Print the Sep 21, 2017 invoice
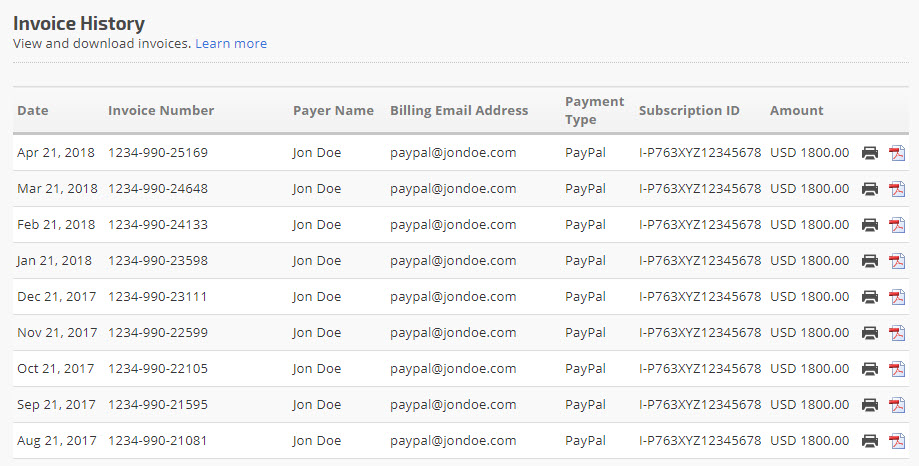This screenshot has height=466, width=919. (870, 405)
